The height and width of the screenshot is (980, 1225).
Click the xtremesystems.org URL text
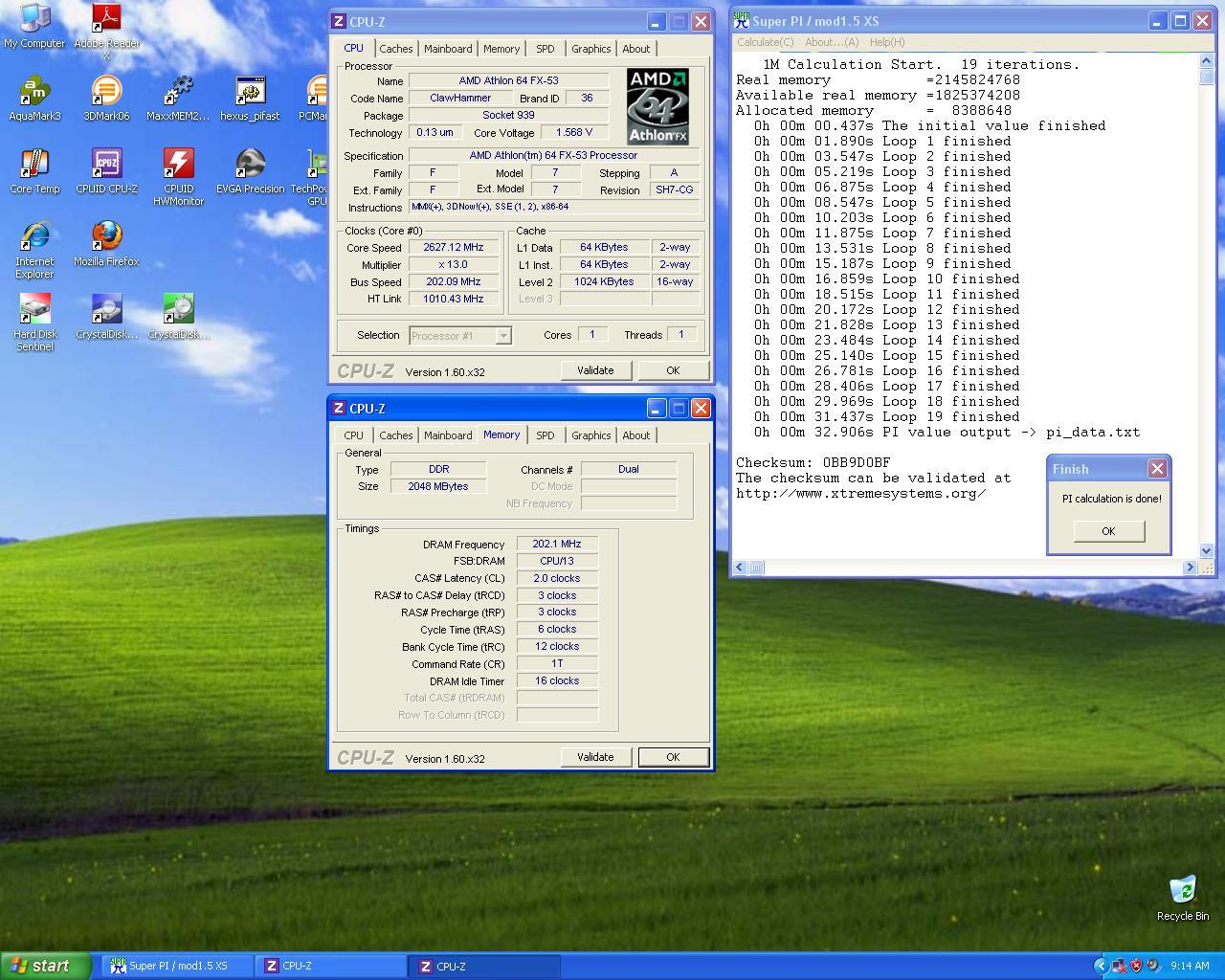point(860,493)
